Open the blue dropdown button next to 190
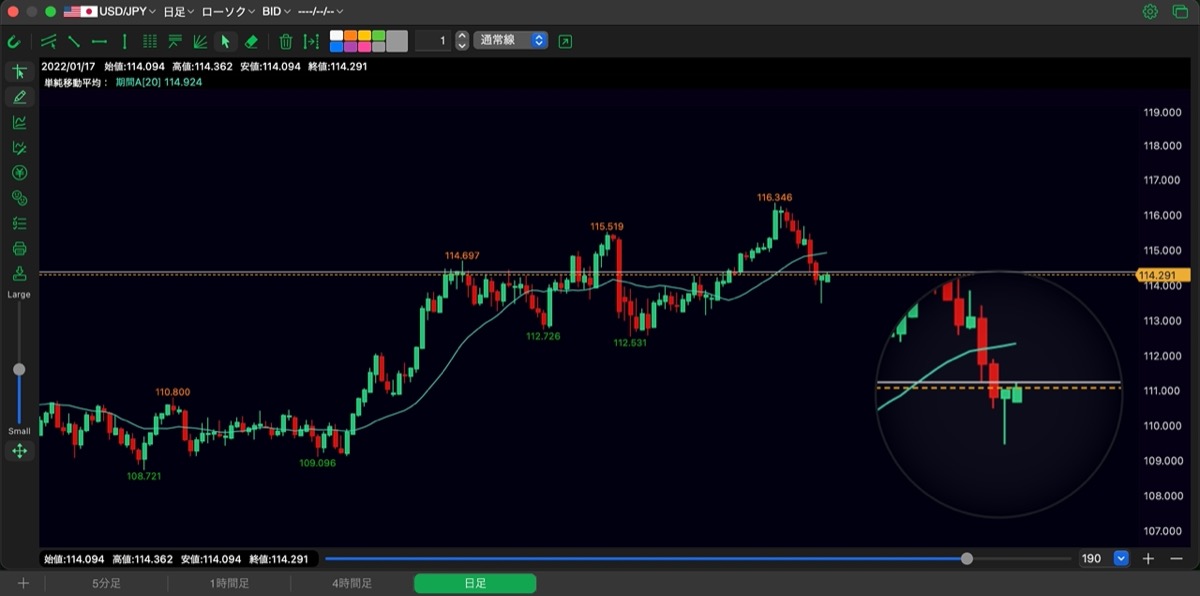This screenshot has height=596, width=1200. pos(1121,559)
